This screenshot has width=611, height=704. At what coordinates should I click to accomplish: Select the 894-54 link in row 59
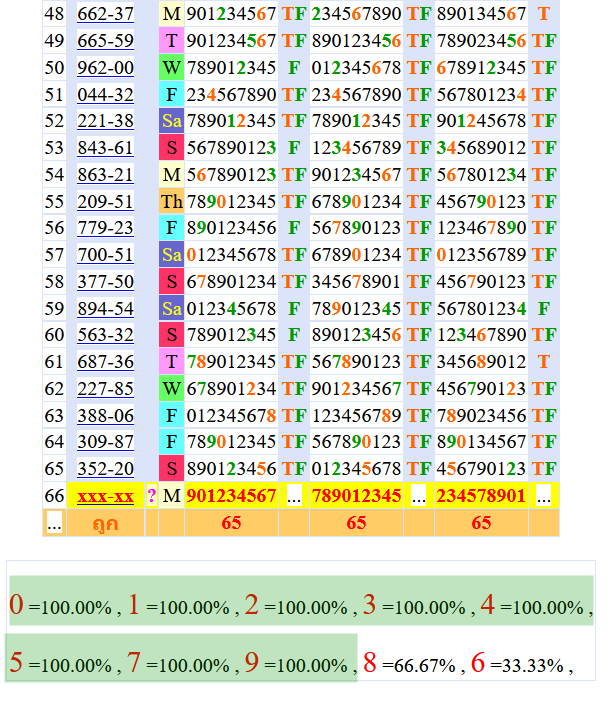pyautogui.click(x=105, y=308)
